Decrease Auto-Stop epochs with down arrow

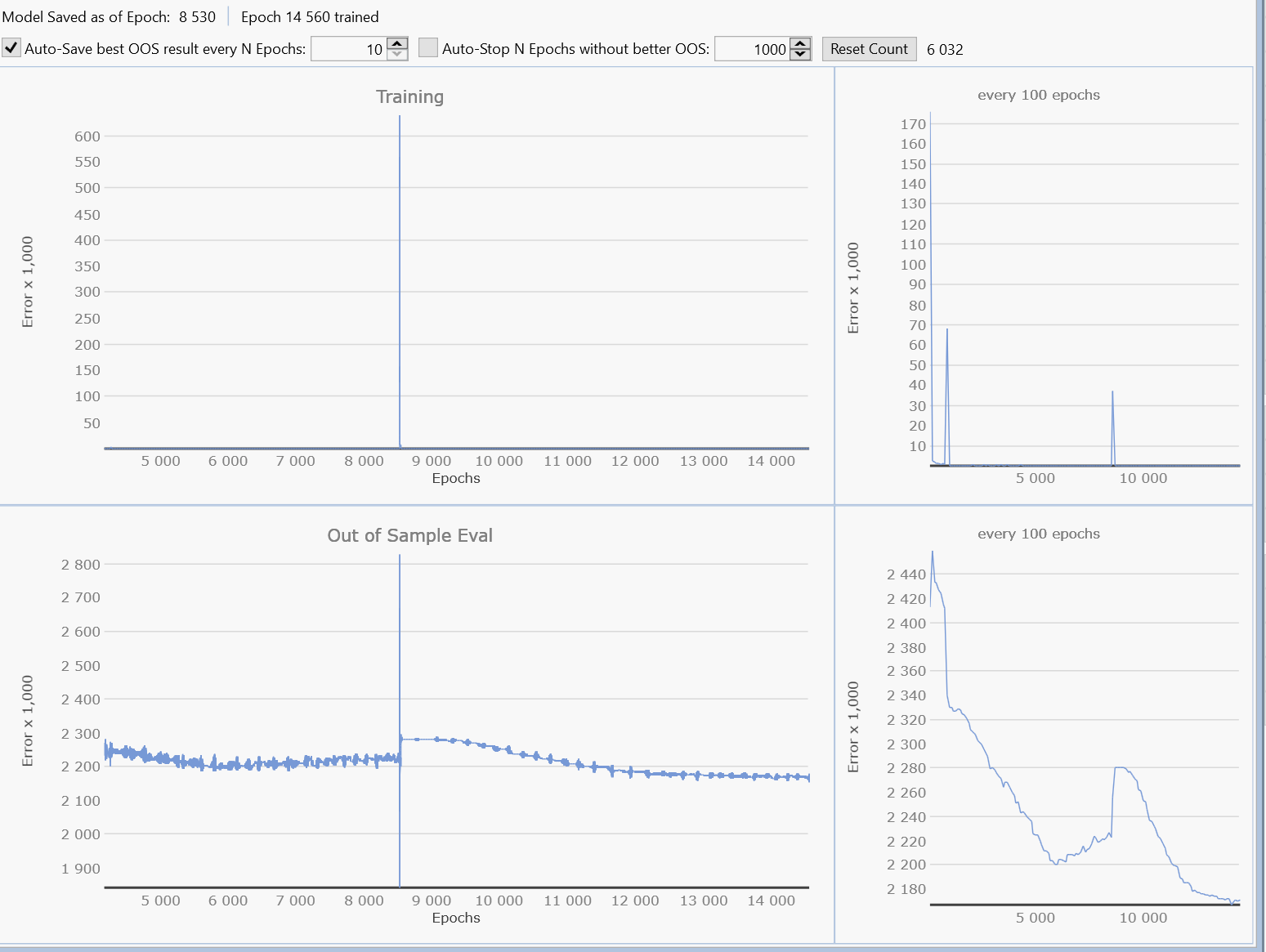801,55
